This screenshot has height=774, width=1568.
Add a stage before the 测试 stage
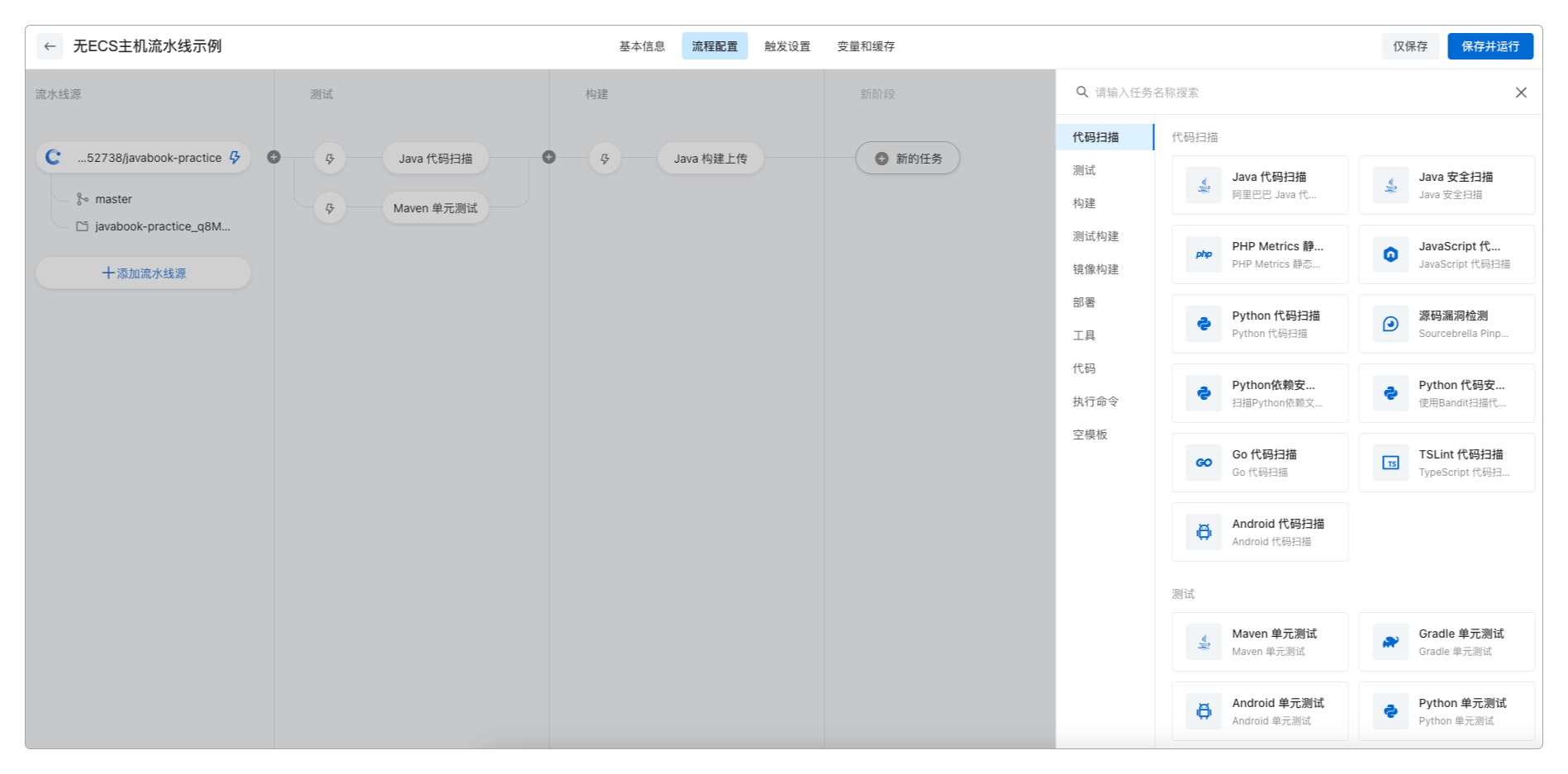273,157
